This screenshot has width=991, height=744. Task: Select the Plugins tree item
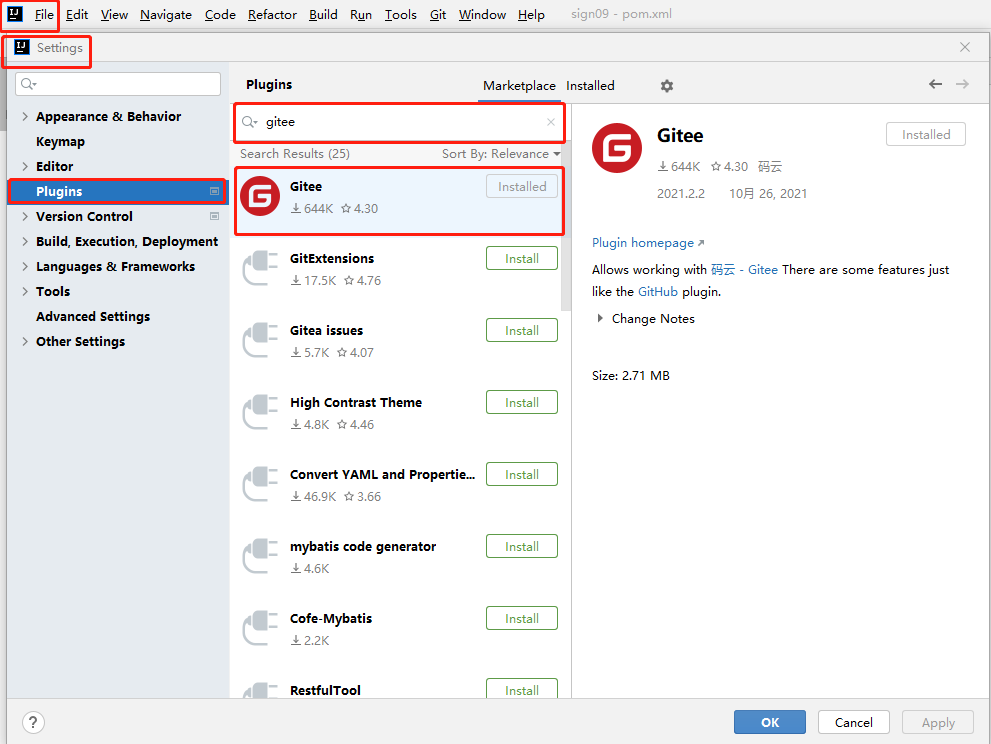pyautogui.click(x=118, y=191)
